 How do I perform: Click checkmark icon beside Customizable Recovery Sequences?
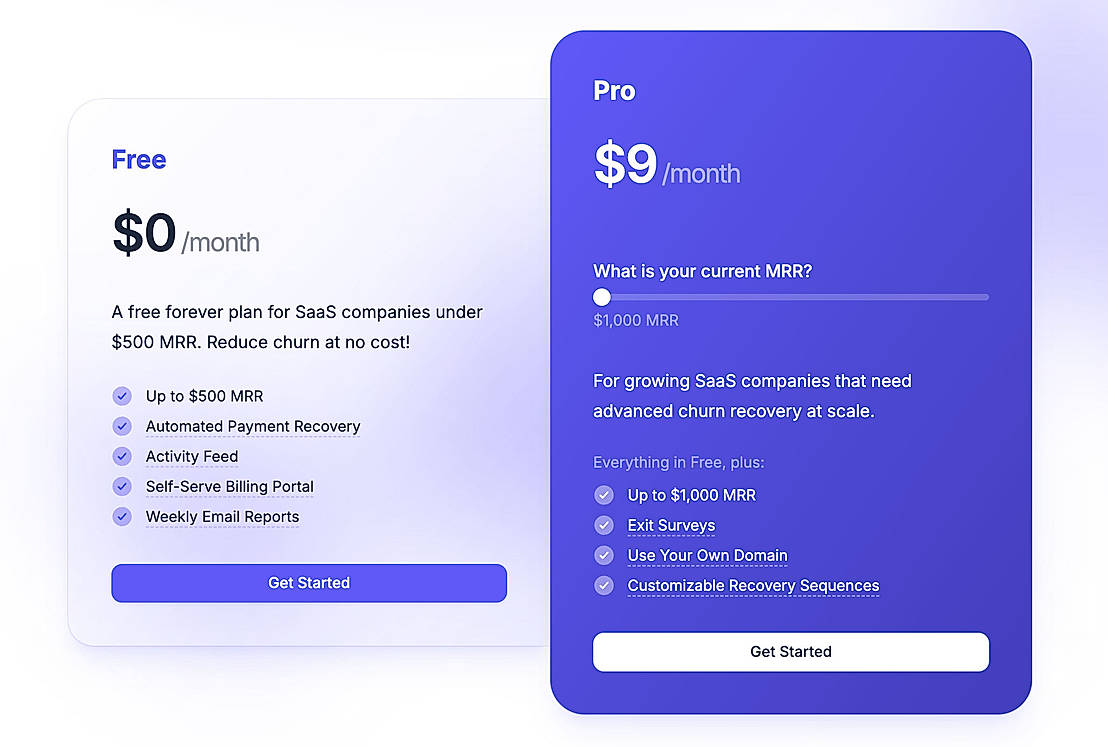pos(604,585)
